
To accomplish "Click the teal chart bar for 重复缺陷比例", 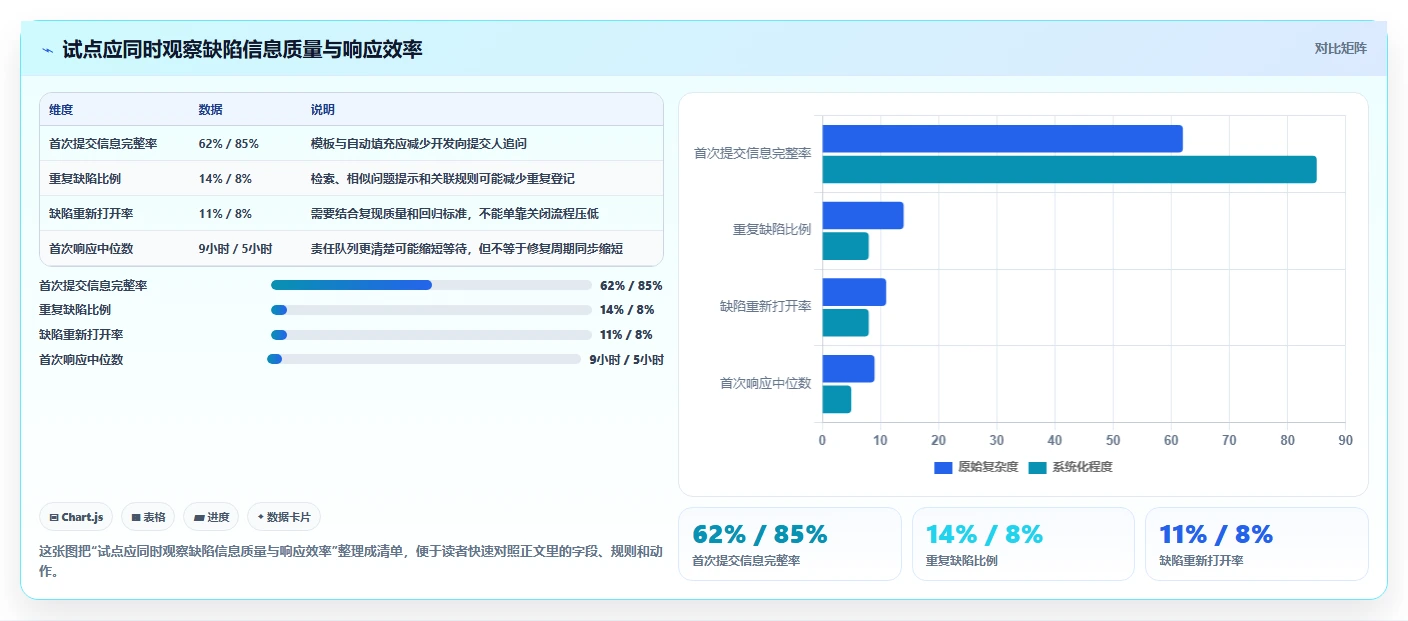I will pos(845,246).
